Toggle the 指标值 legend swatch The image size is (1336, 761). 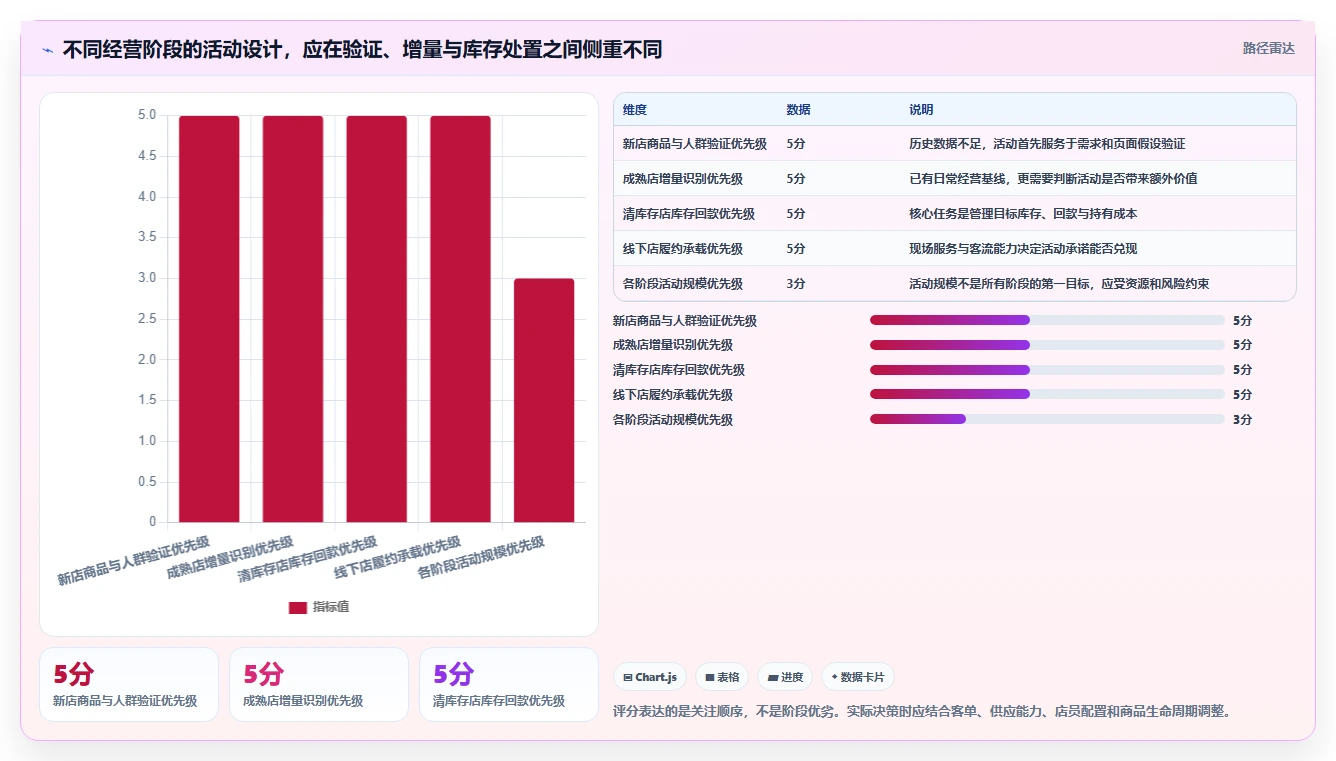[x=297, y=607]
